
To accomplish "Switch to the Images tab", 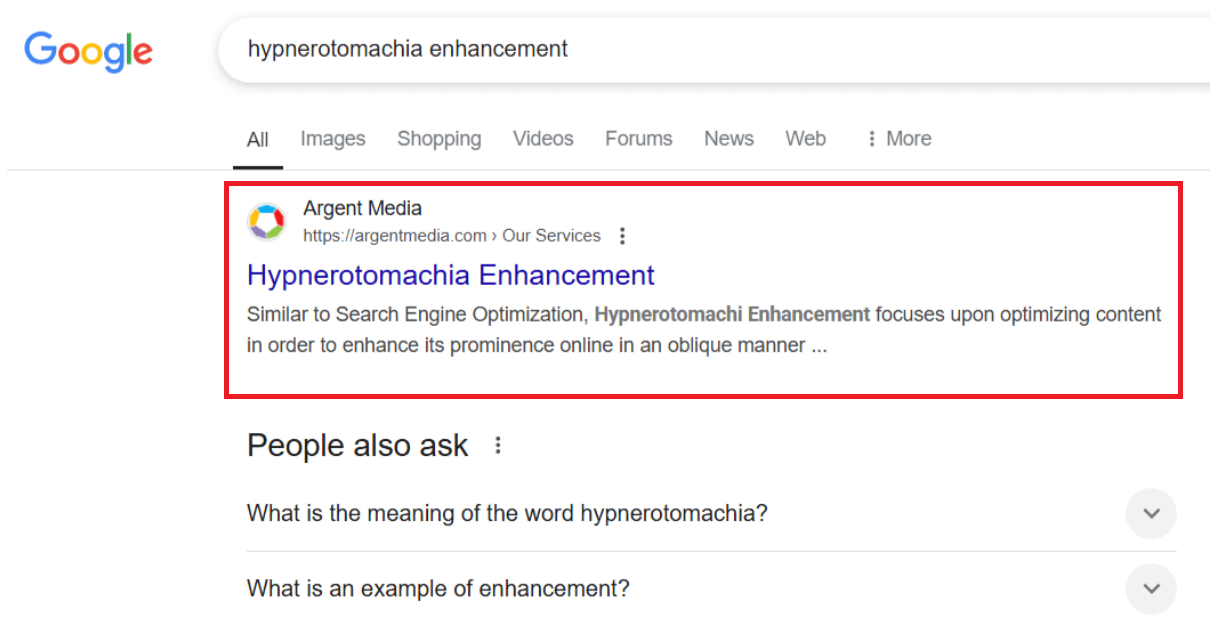I will 333,139.
